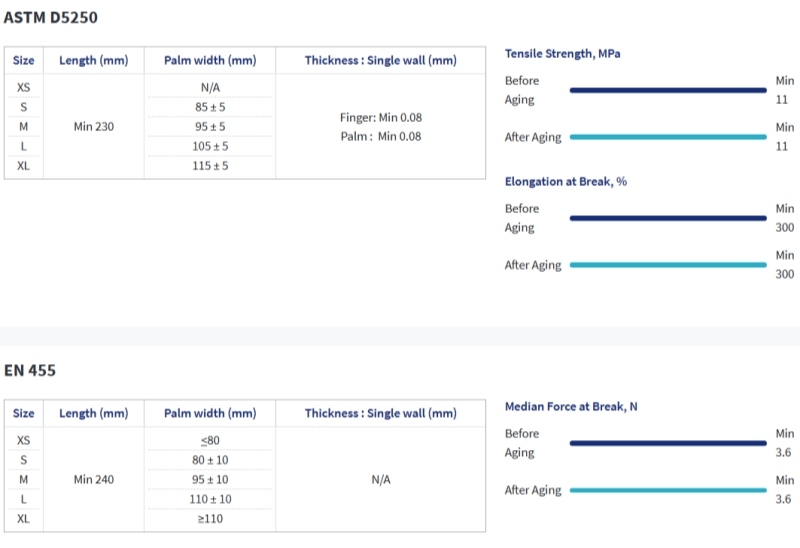Click the ASTM D5250 section heading
The image size is (800, 548).
51,18
